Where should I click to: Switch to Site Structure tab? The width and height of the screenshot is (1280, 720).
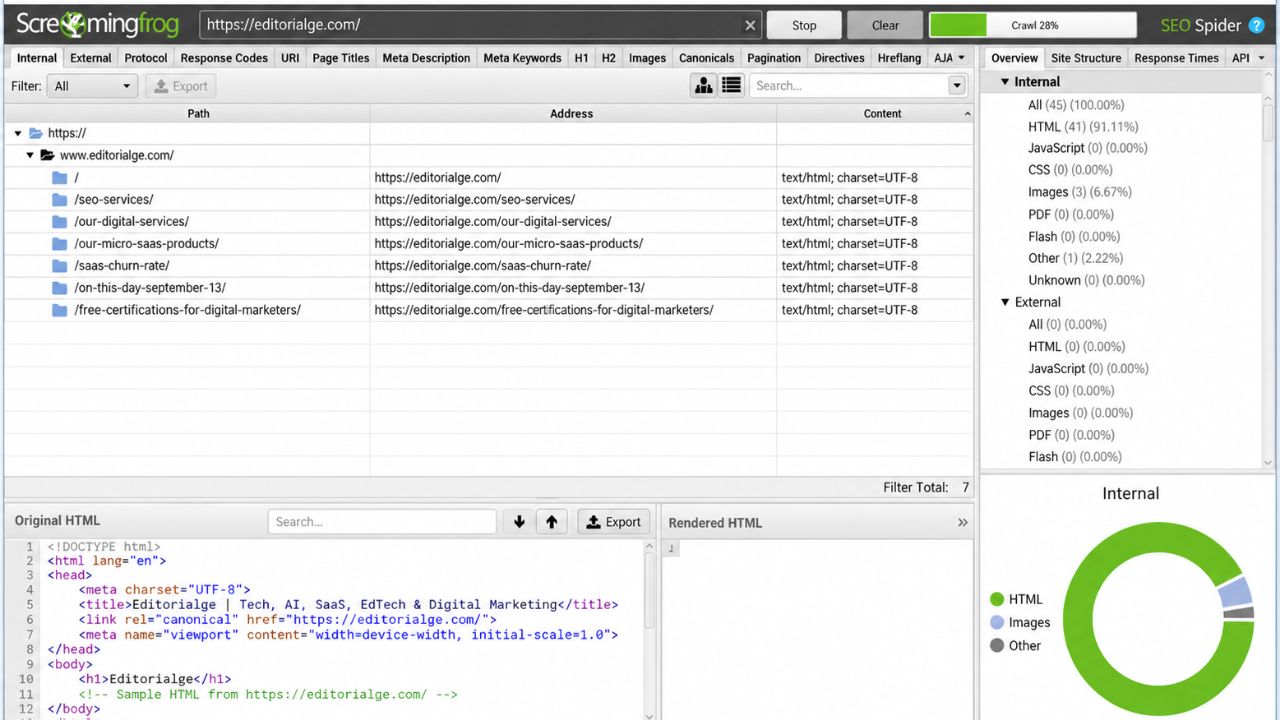[1086, 58]
